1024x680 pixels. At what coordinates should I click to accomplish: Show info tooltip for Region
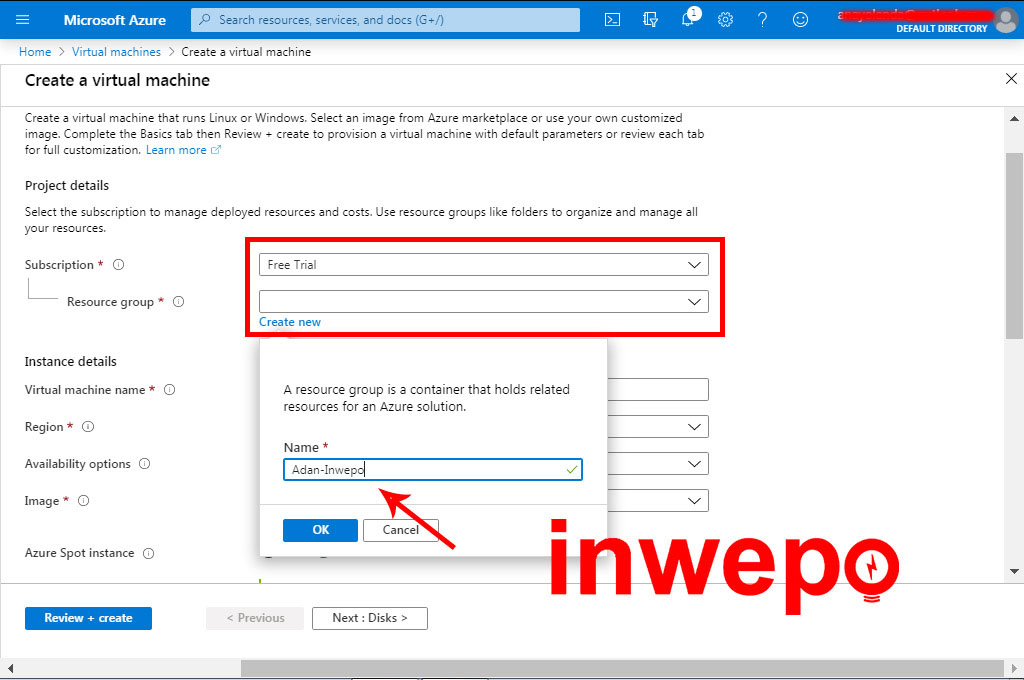(x=88, y=427)
